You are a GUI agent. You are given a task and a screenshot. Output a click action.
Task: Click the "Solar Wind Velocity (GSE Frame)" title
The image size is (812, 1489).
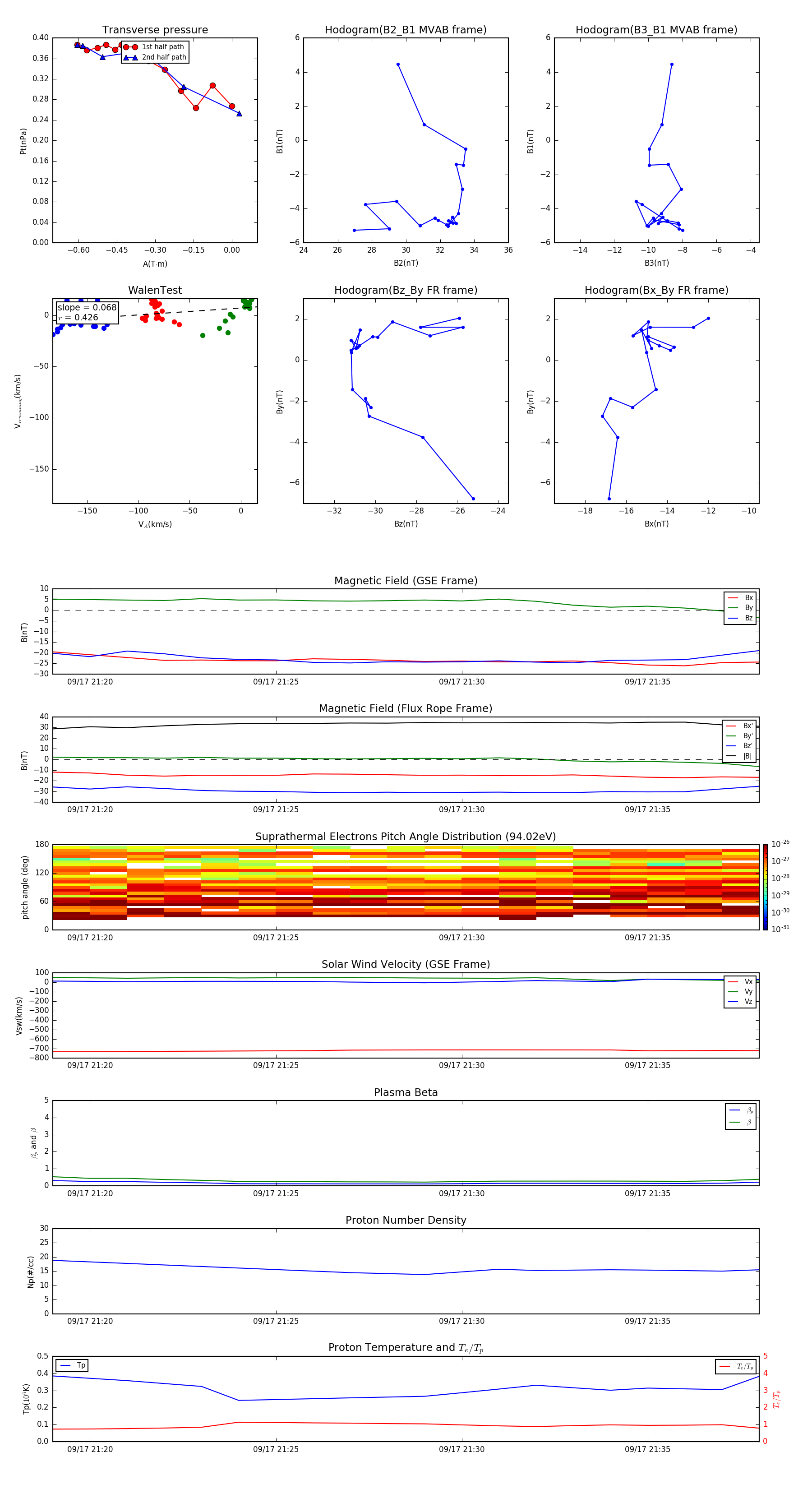tap(406, 964)
